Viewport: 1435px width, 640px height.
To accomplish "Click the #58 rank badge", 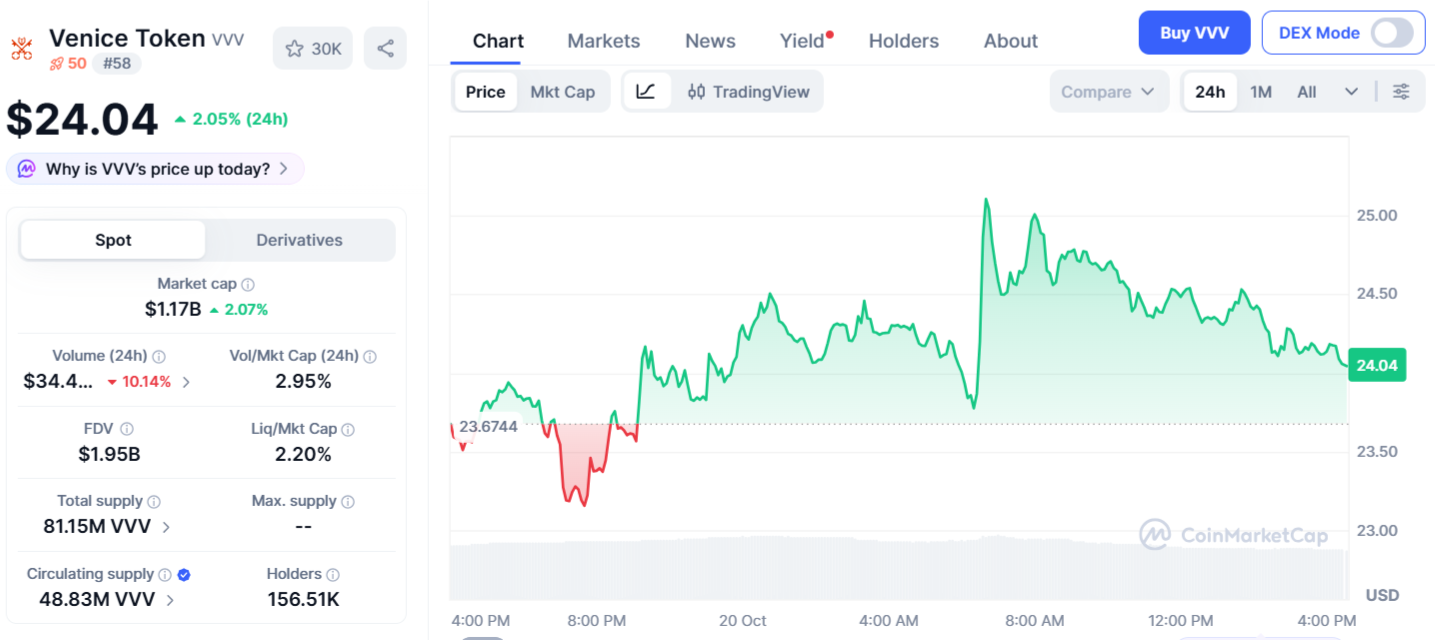I will 117,64.
